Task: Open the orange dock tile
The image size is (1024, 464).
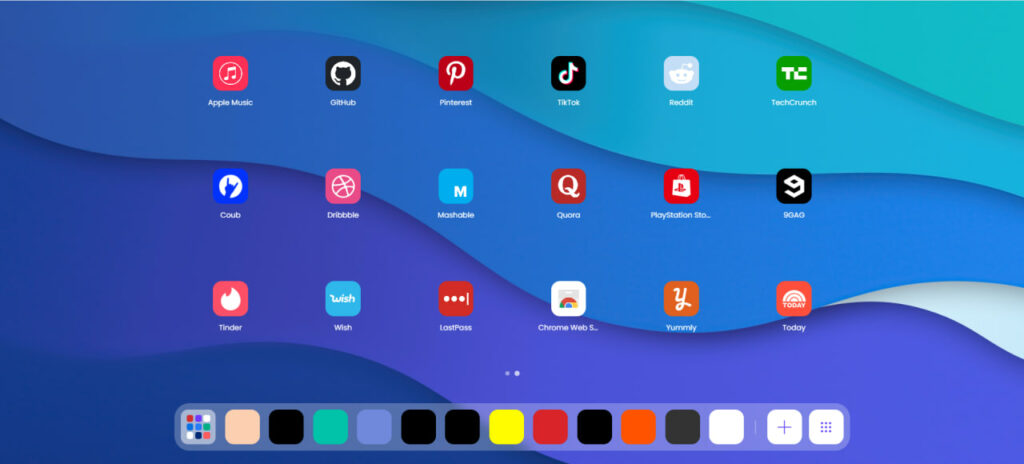Action: [x=638, y=427]
